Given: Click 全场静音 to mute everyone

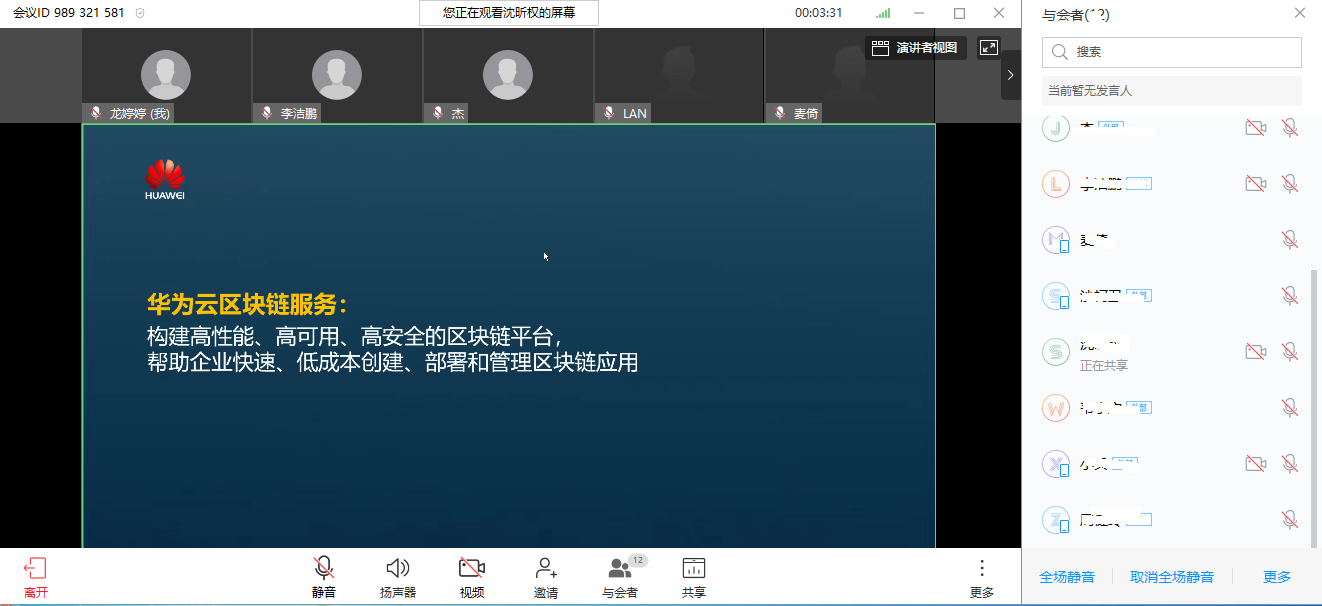Looking at the screenshot, I should [1067, 577].
